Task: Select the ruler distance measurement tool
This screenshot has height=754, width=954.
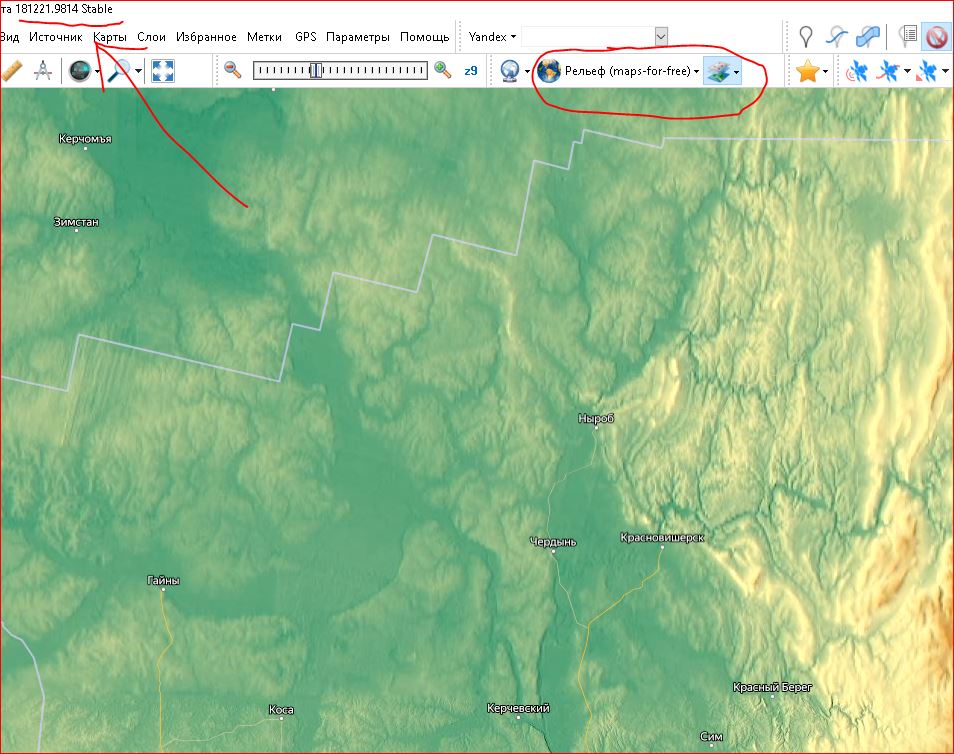Action: (13, 71)
